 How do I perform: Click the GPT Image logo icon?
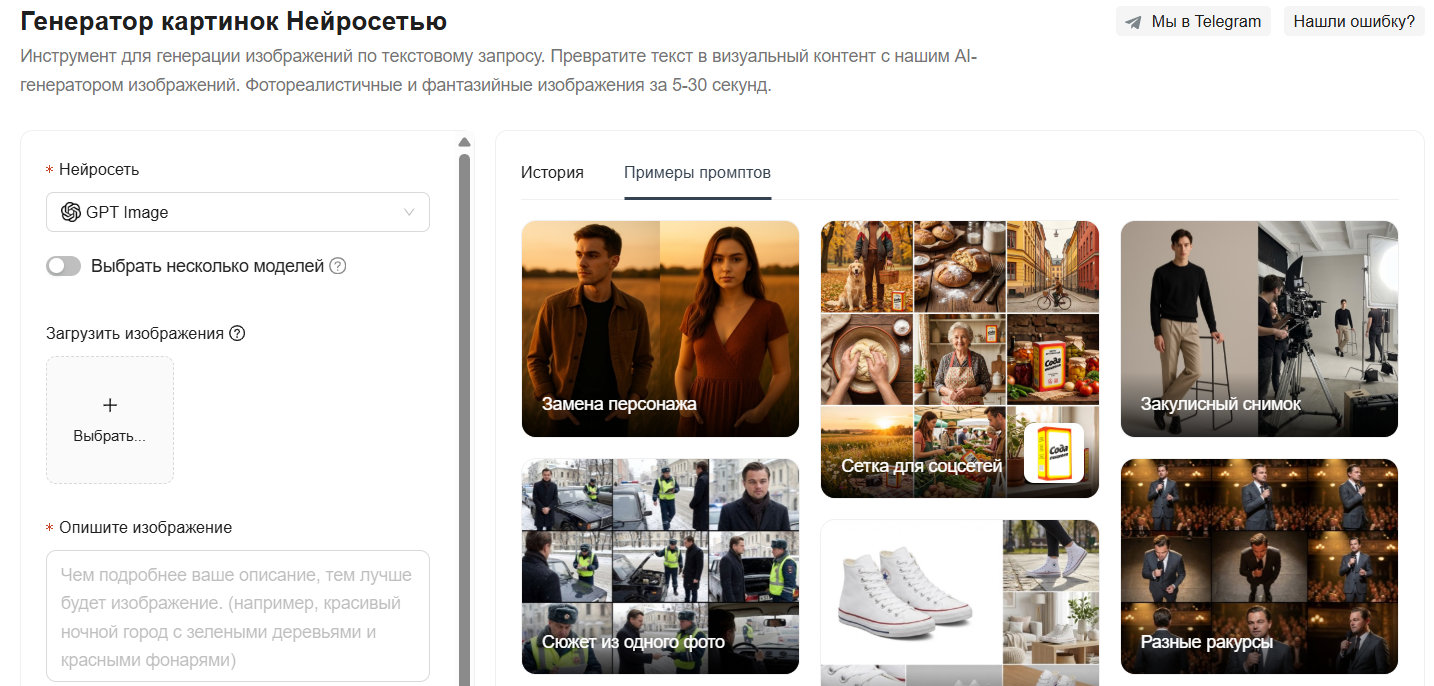click(x=71, y=212)
